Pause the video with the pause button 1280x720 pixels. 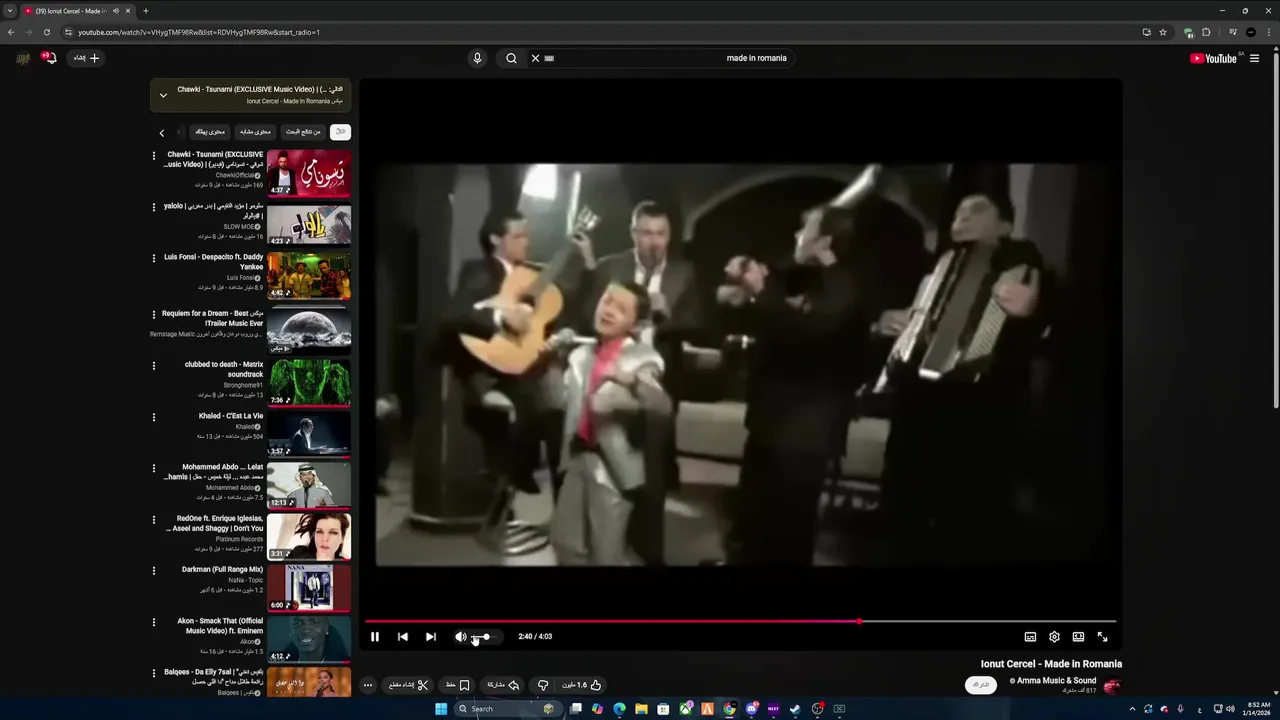tap(375, 637)
